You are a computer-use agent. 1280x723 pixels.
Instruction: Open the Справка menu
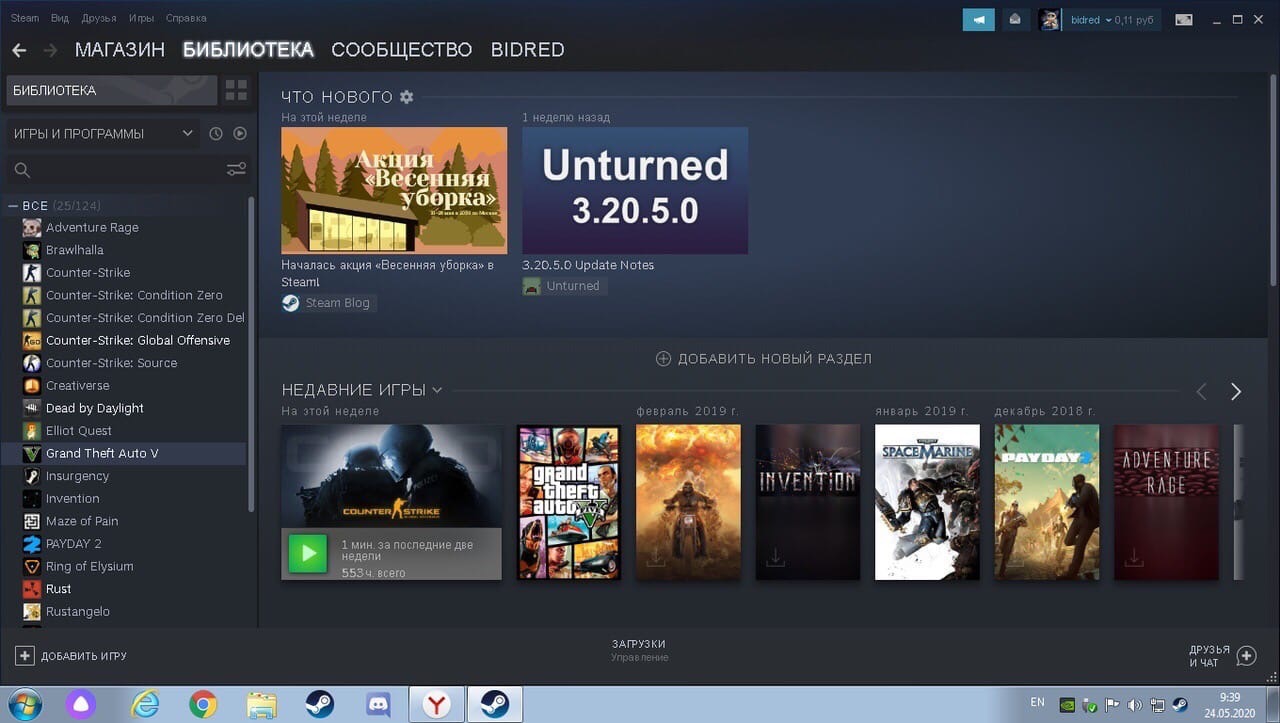tap(186, 18)
